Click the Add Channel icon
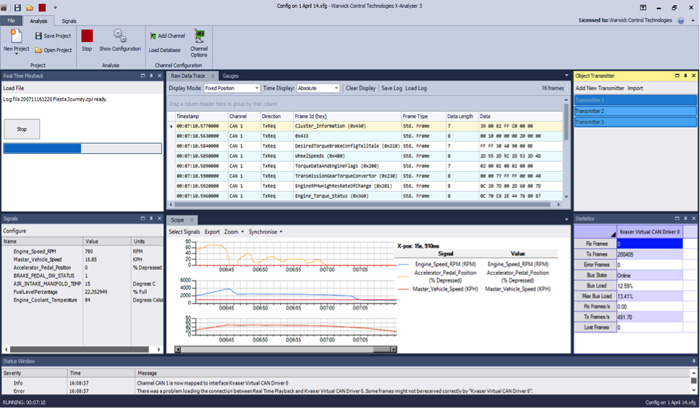 point(153,36)
